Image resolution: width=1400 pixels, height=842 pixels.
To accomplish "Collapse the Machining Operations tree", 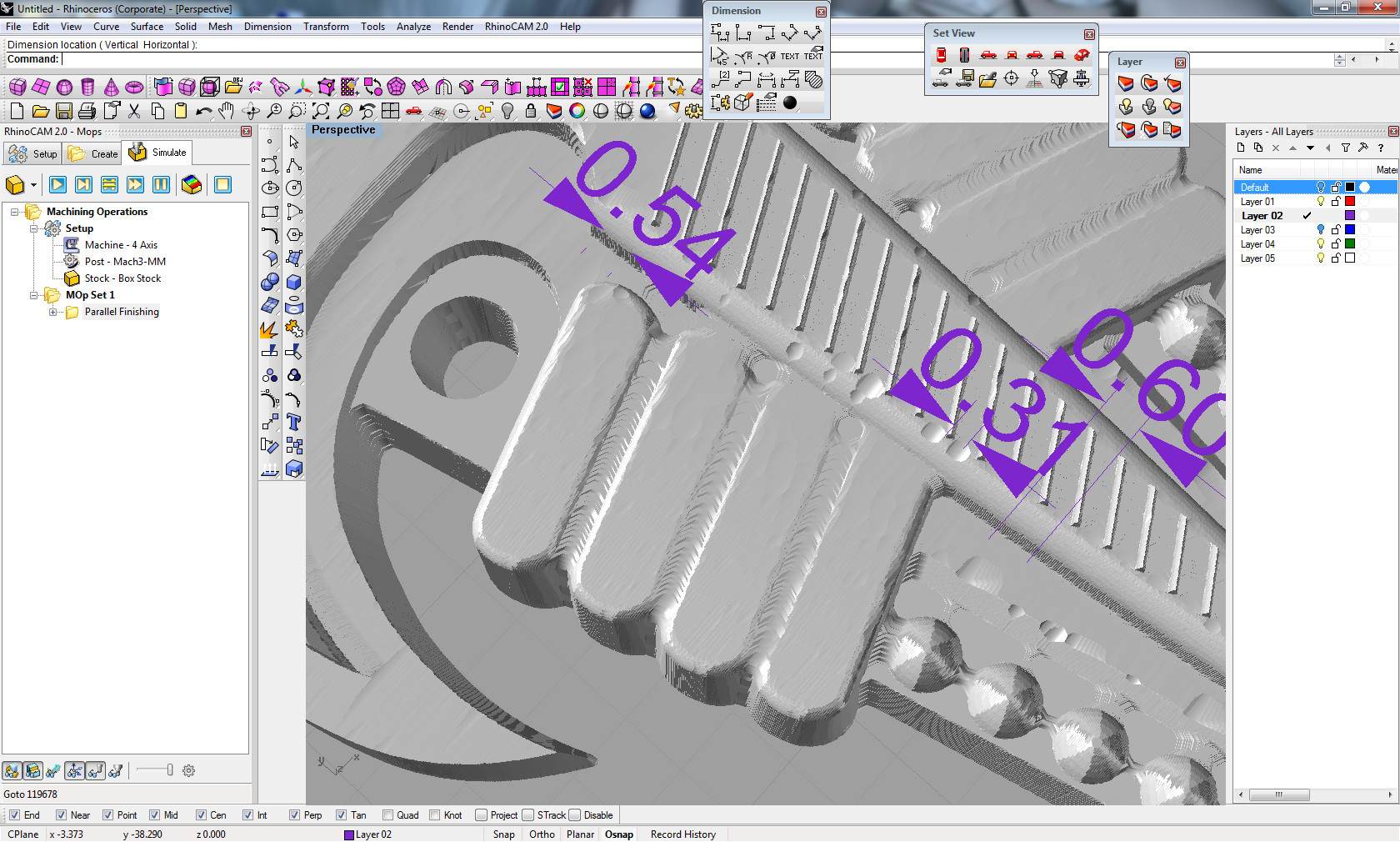I will point(15,212).
